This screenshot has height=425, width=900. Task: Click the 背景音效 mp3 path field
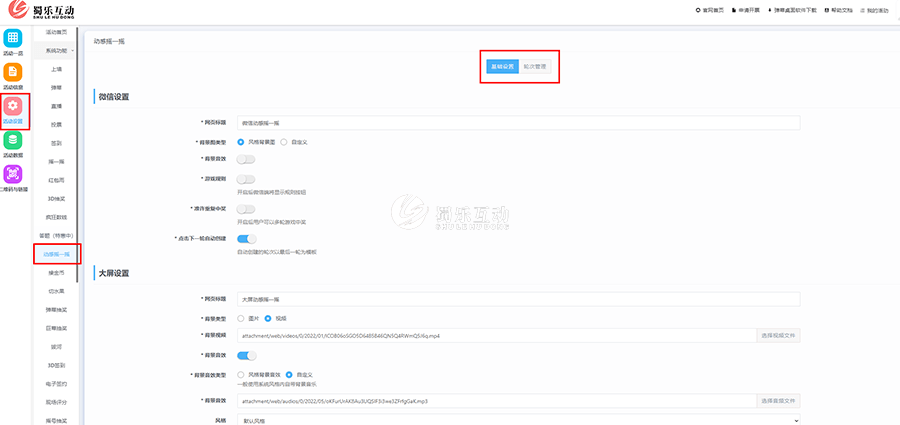pyautogui.click(x=497, y=400)
